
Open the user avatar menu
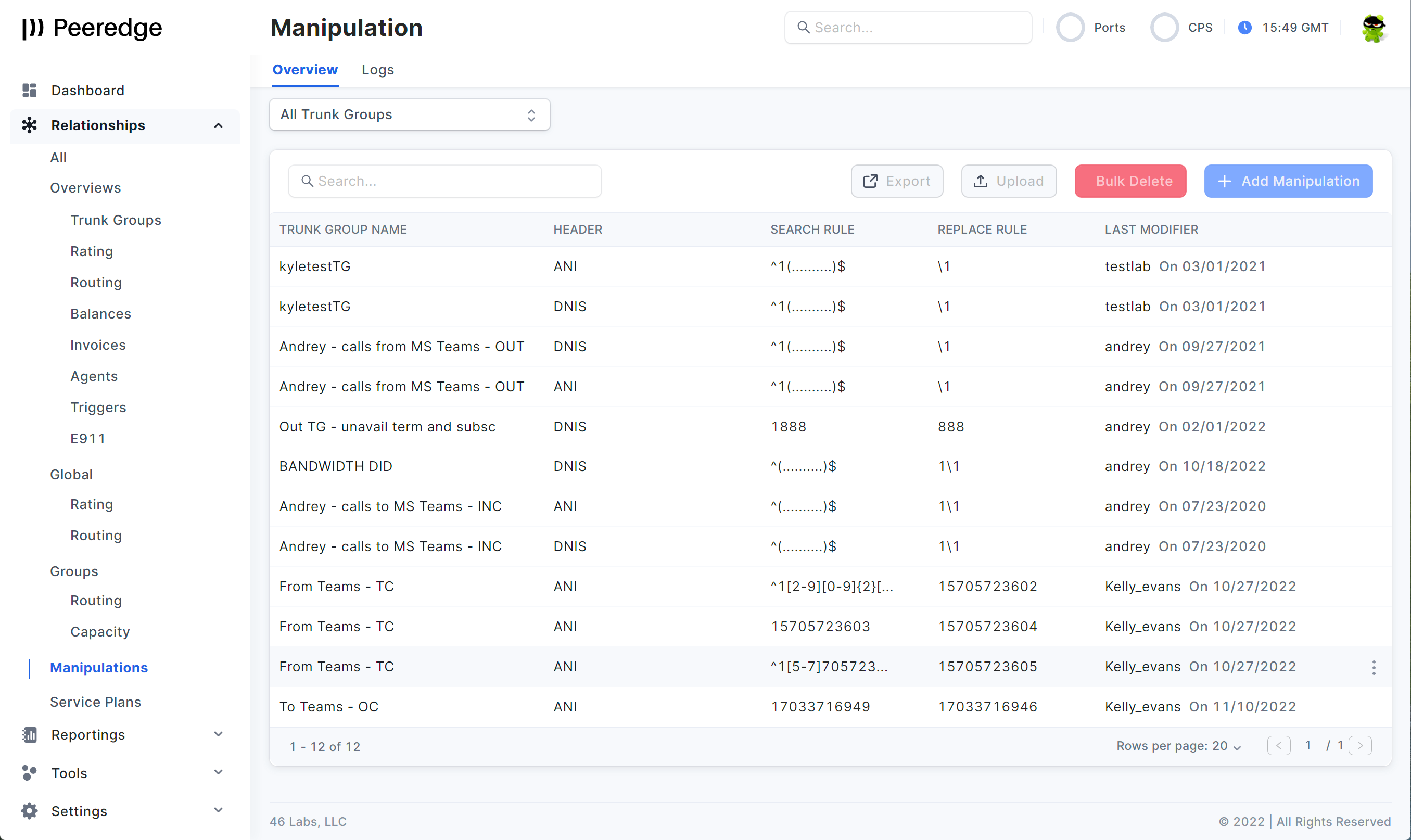click(x=1374, y=28)
